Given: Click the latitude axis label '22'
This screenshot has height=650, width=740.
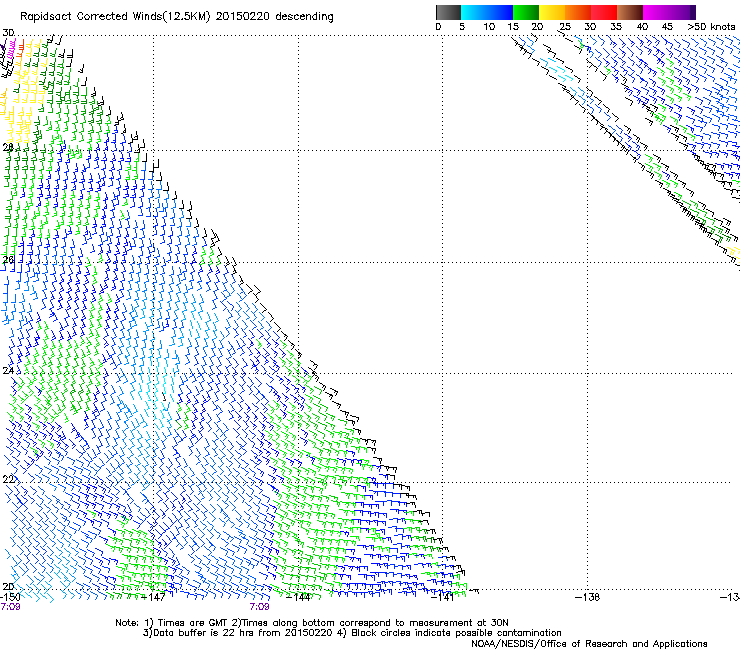Looking at the screenshot, I should (8, 480).
